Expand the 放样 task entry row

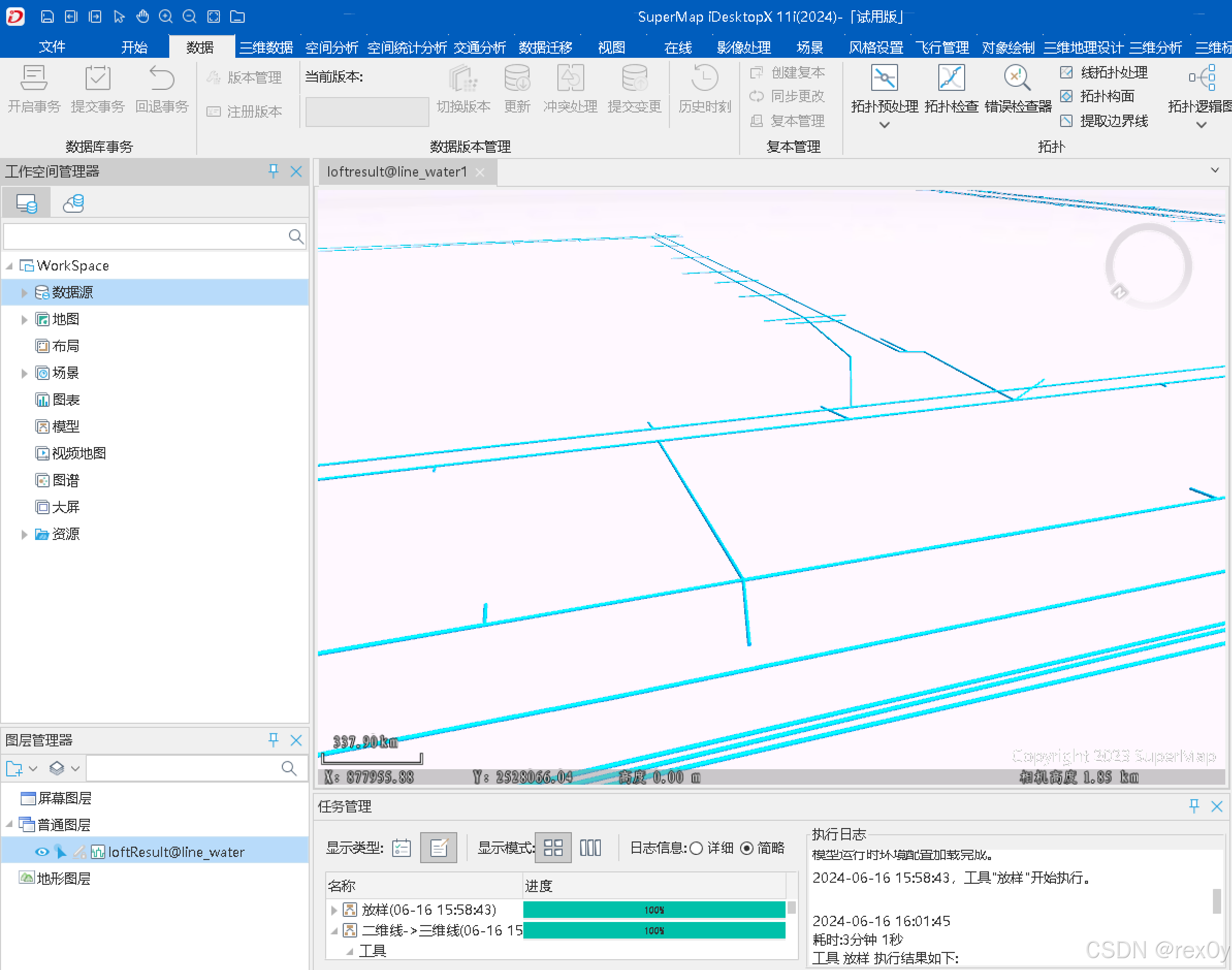pos(334,910)
